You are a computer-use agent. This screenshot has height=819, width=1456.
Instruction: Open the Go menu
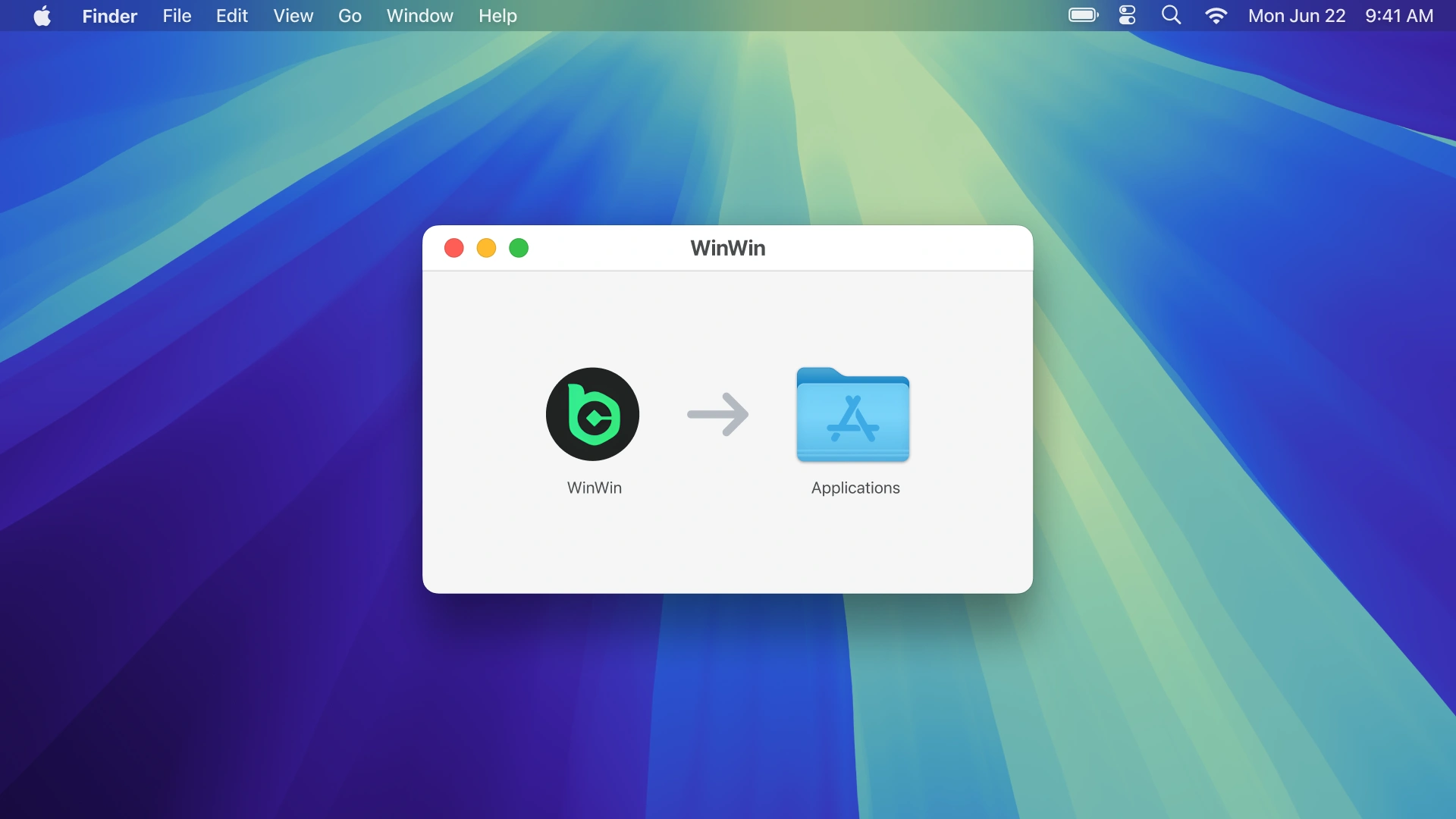click(x=350, y=15)
